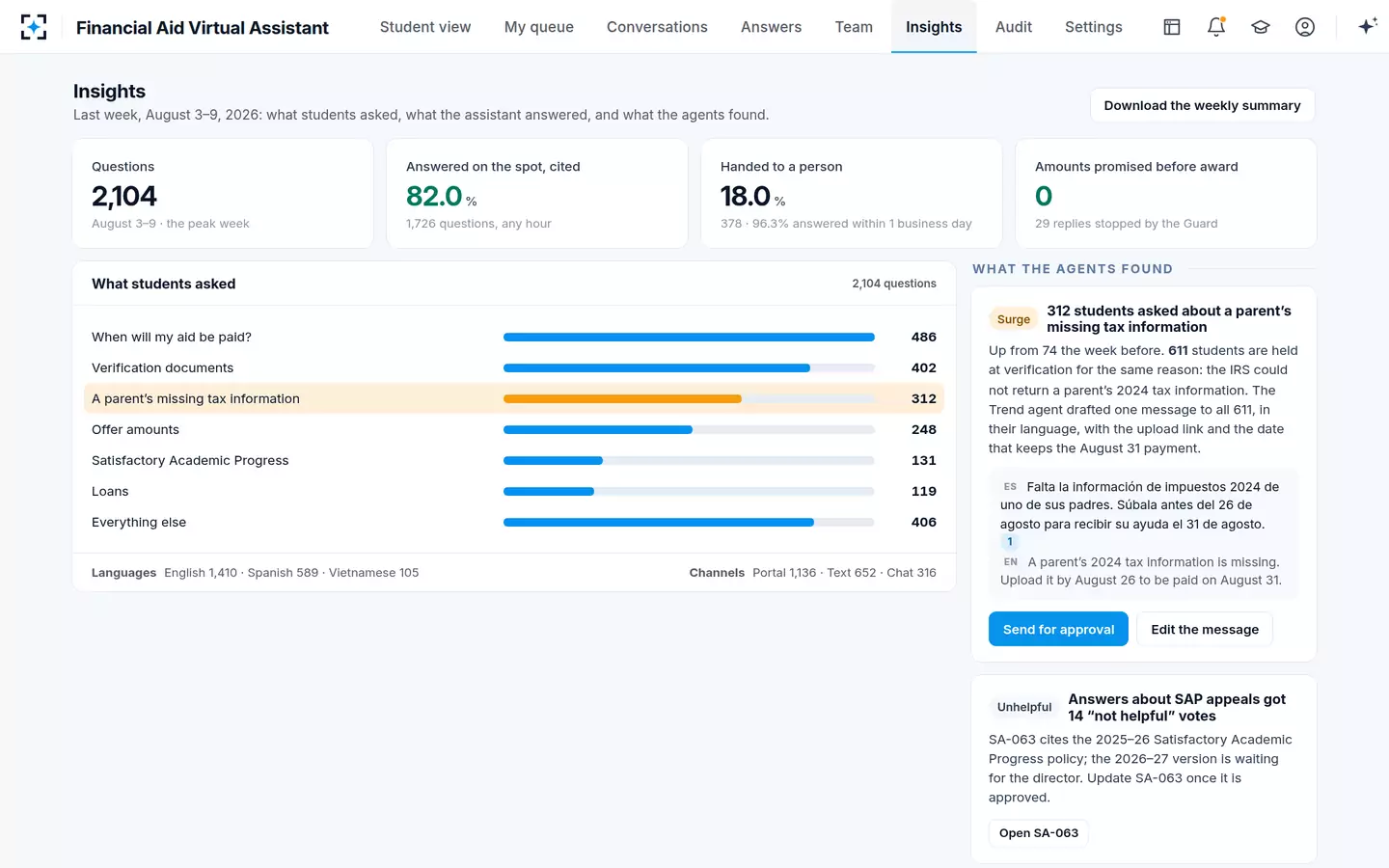Click the Answers about SAP appeals heading
Screen dimensions: 1389x868
click(1177, 707)
